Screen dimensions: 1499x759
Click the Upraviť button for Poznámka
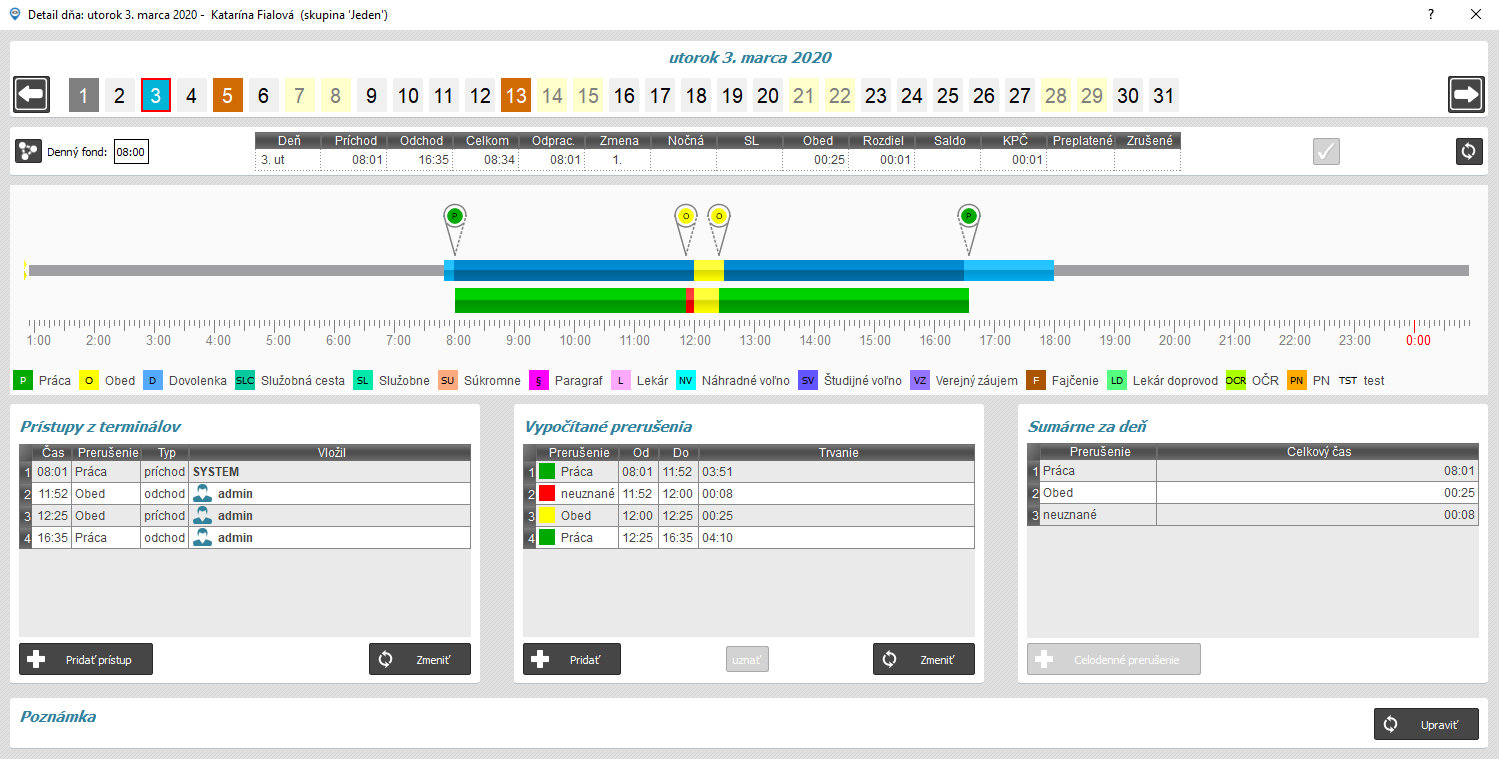(1426, 724)
